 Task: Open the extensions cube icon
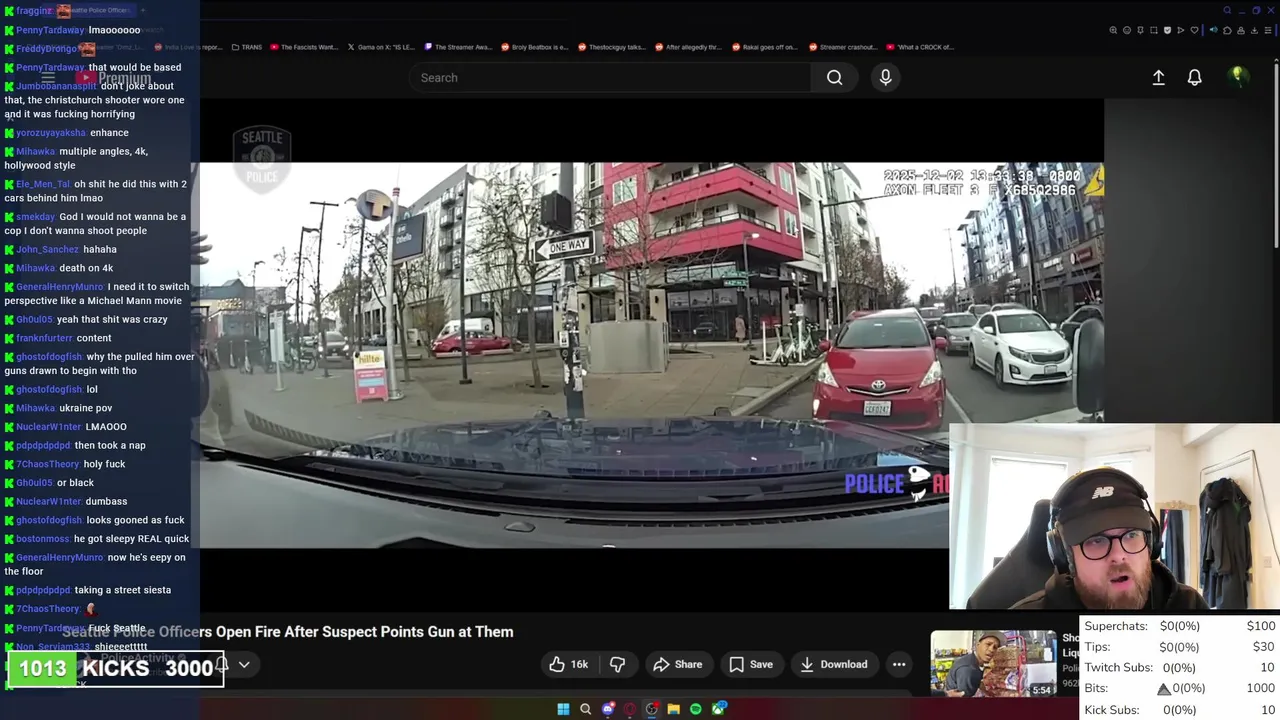[1227, 30]
